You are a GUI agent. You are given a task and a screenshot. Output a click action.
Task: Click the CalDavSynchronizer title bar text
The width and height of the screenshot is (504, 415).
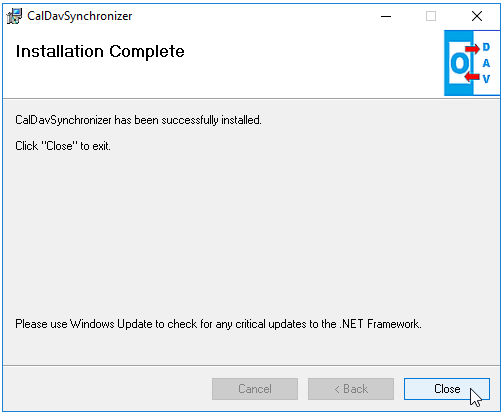click(80, 16)
